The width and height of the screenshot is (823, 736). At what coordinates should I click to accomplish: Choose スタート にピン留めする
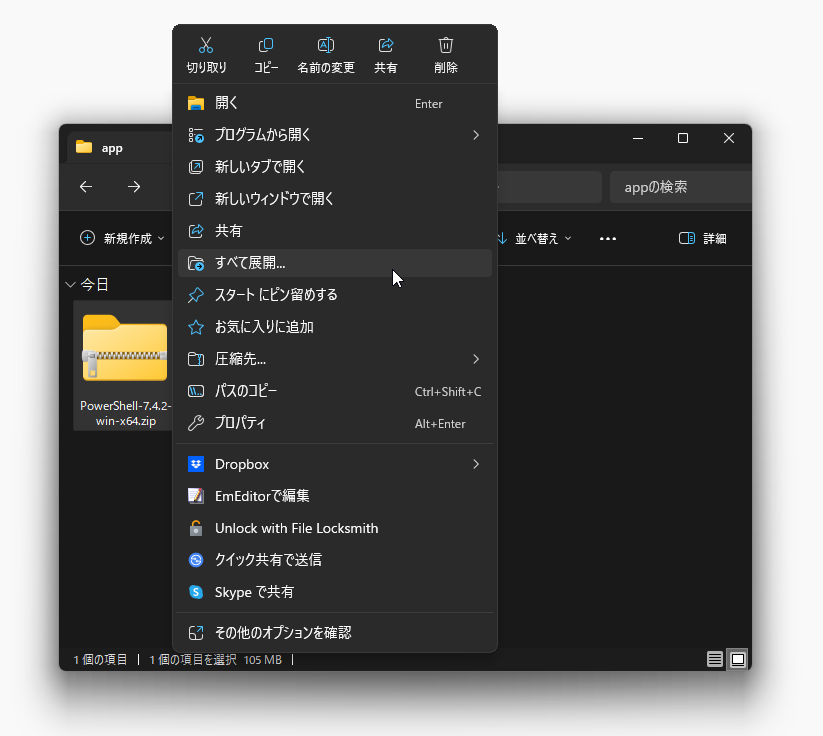(335, 295)
